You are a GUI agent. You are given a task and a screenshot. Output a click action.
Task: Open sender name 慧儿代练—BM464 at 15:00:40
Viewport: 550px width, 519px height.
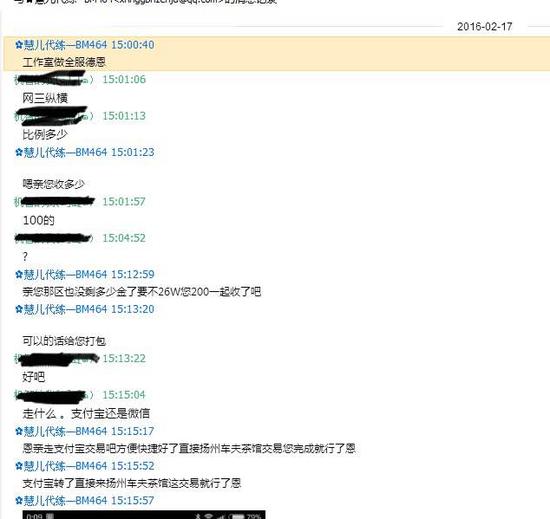coord(65,45)
